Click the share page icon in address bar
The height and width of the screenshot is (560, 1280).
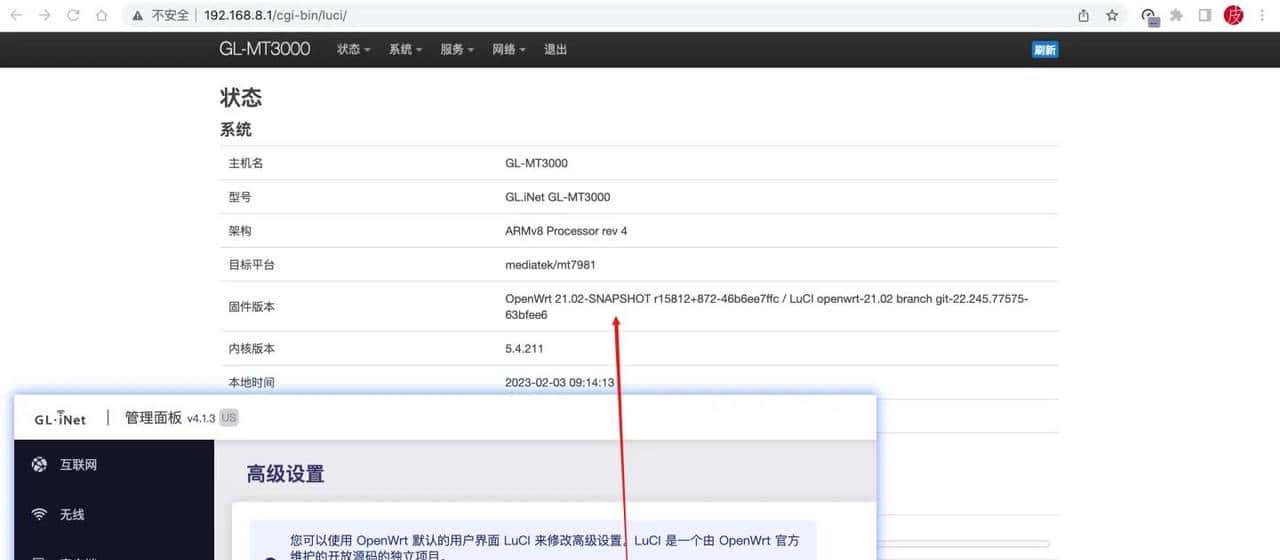pos(1084,16)
